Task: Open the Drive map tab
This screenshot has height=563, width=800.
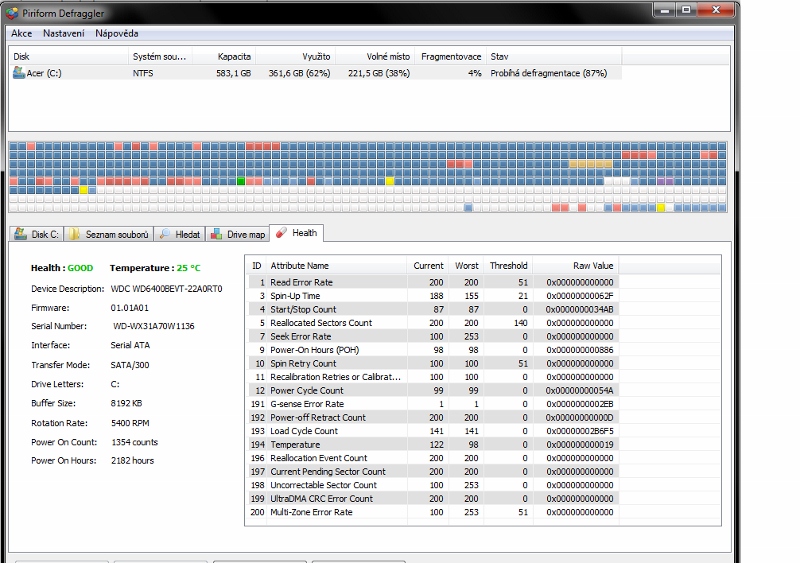Action: (x=238, y=234)
